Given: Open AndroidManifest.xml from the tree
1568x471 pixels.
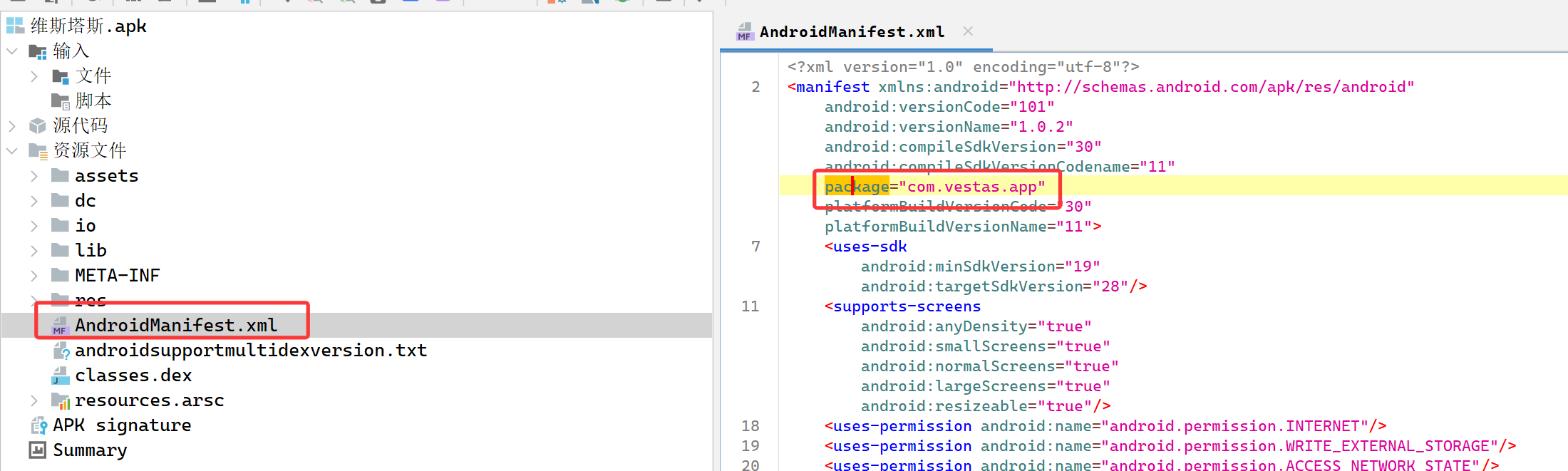Looking at the screenshot, I should click(176, 326).
